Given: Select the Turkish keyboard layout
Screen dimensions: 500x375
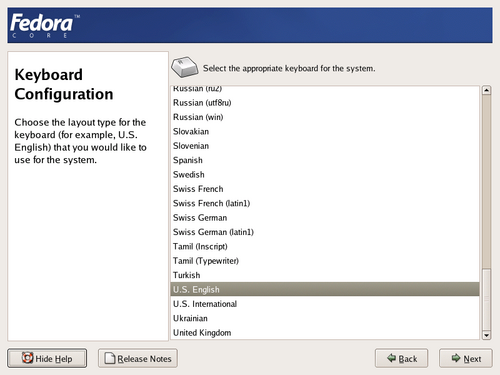Looking at the screenshot, I should coord(325,275).
